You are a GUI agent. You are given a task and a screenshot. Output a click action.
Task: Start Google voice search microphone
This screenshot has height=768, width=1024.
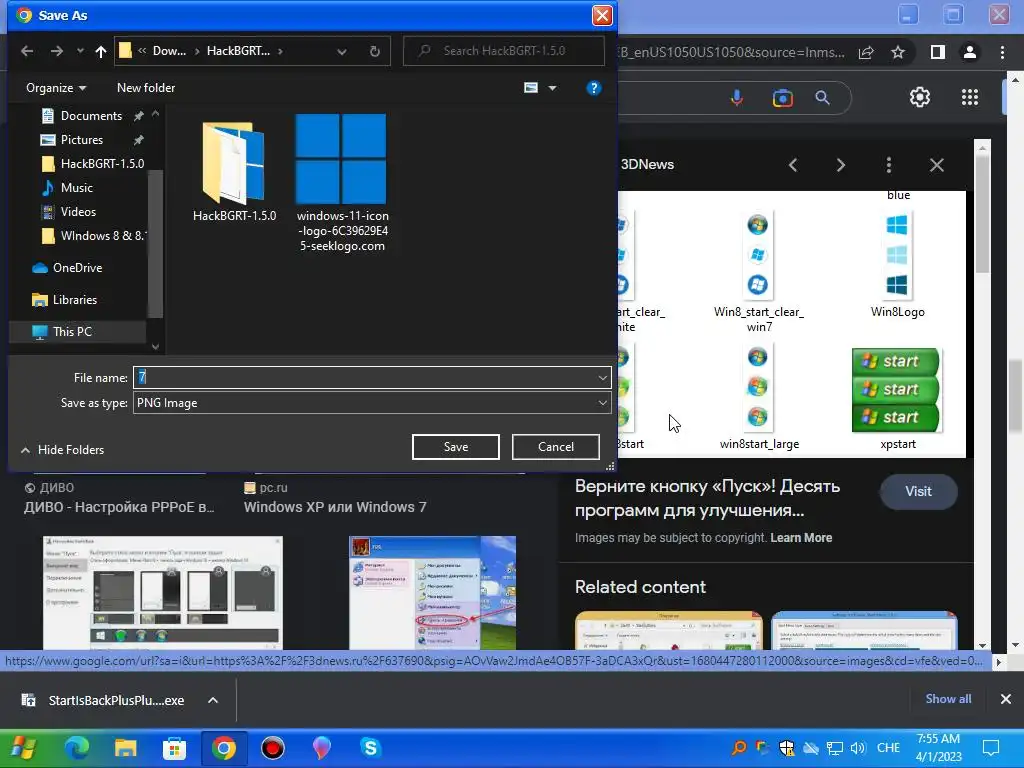click(x=737, y=98)
